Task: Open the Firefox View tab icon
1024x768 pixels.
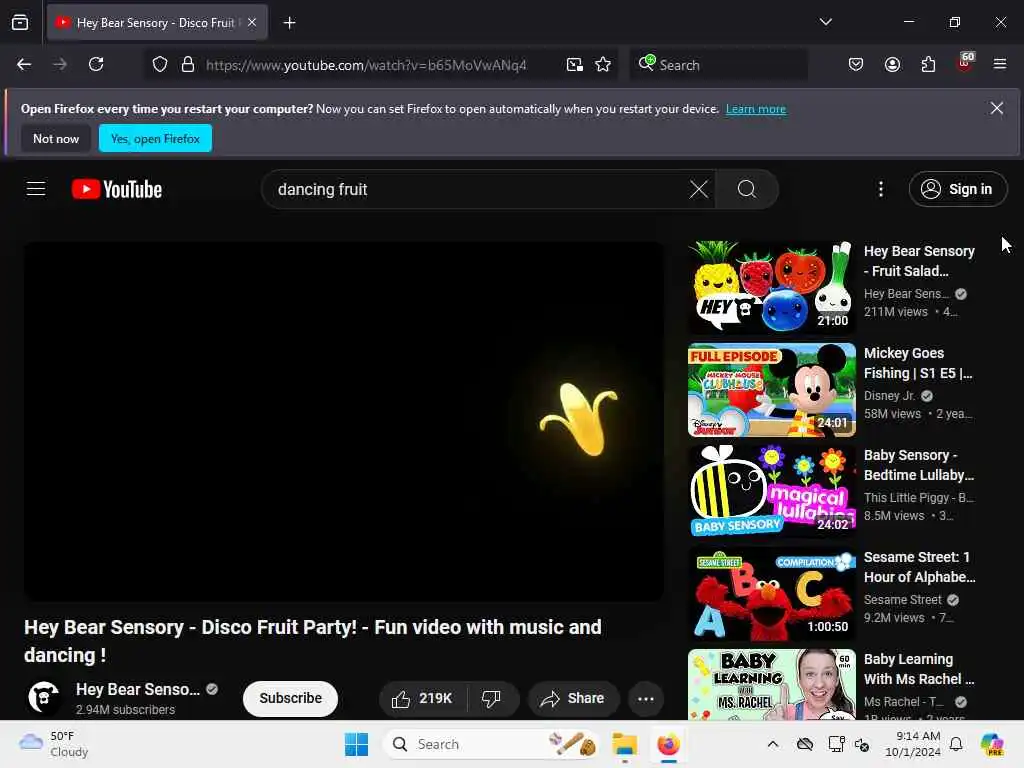Action: [20, 22]
